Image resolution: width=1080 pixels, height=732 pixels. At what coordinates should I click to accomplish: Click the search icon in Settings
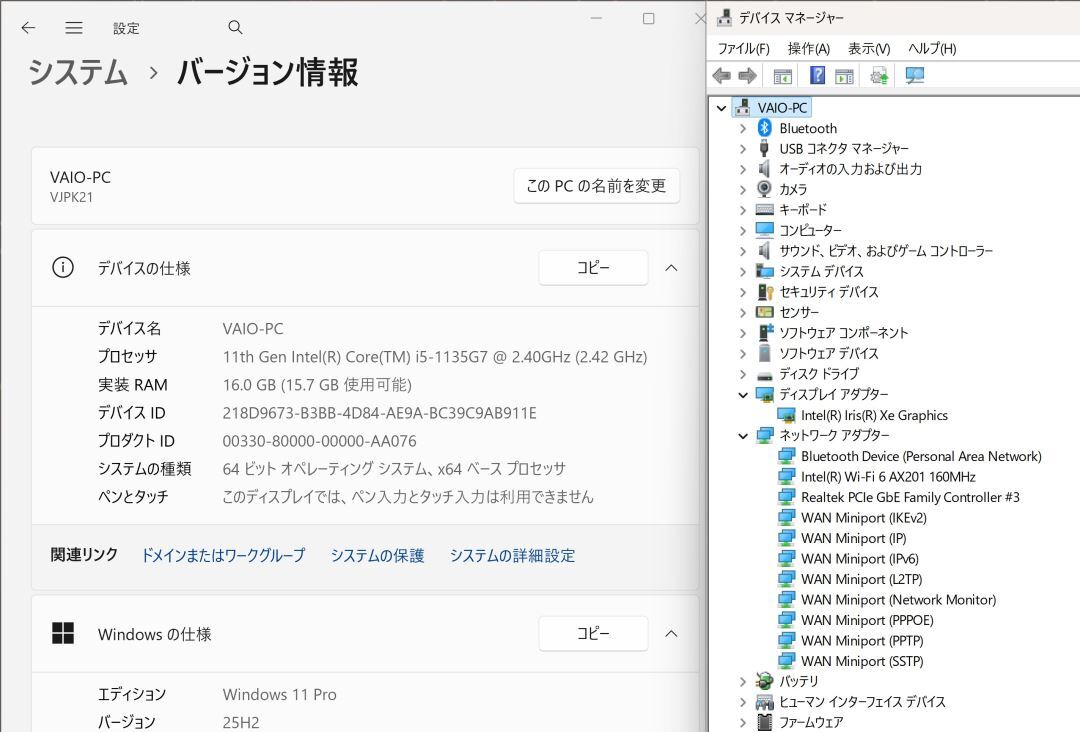(x=234, y=28)
